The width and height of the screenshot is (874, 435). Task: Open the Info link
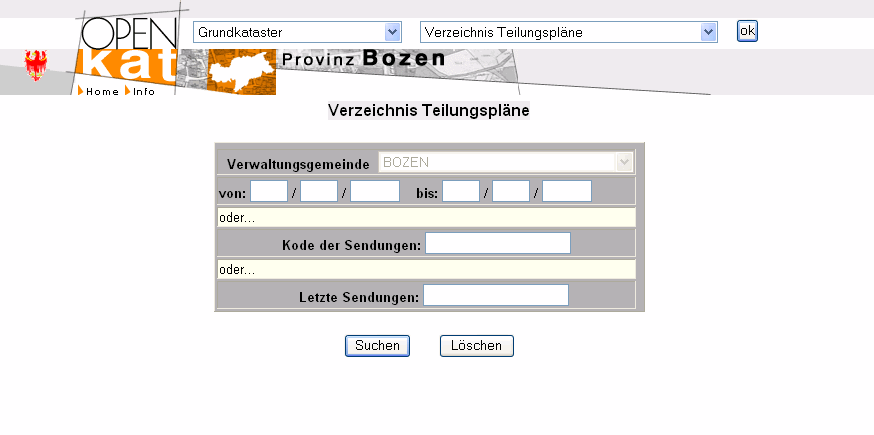143,91
